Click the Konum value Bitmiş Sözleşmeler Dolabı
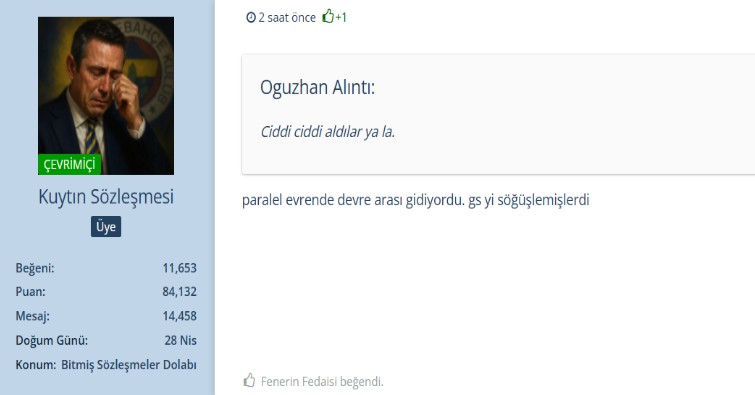 [129, 365]
